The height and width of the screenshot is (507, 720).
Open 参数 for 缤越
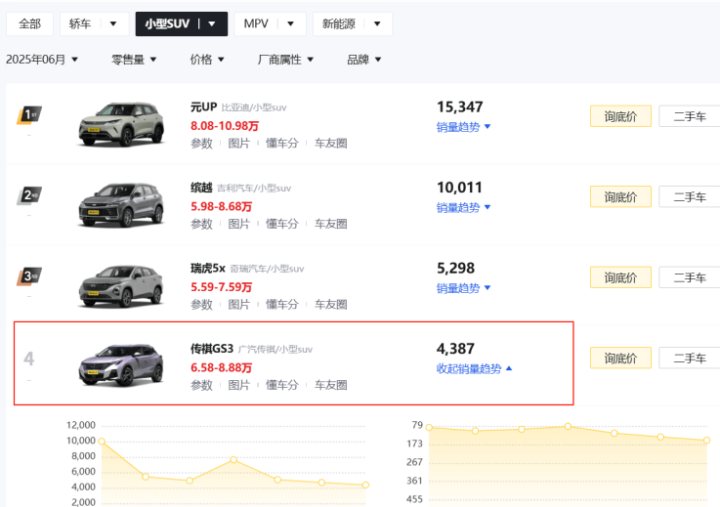pos(202,224)
